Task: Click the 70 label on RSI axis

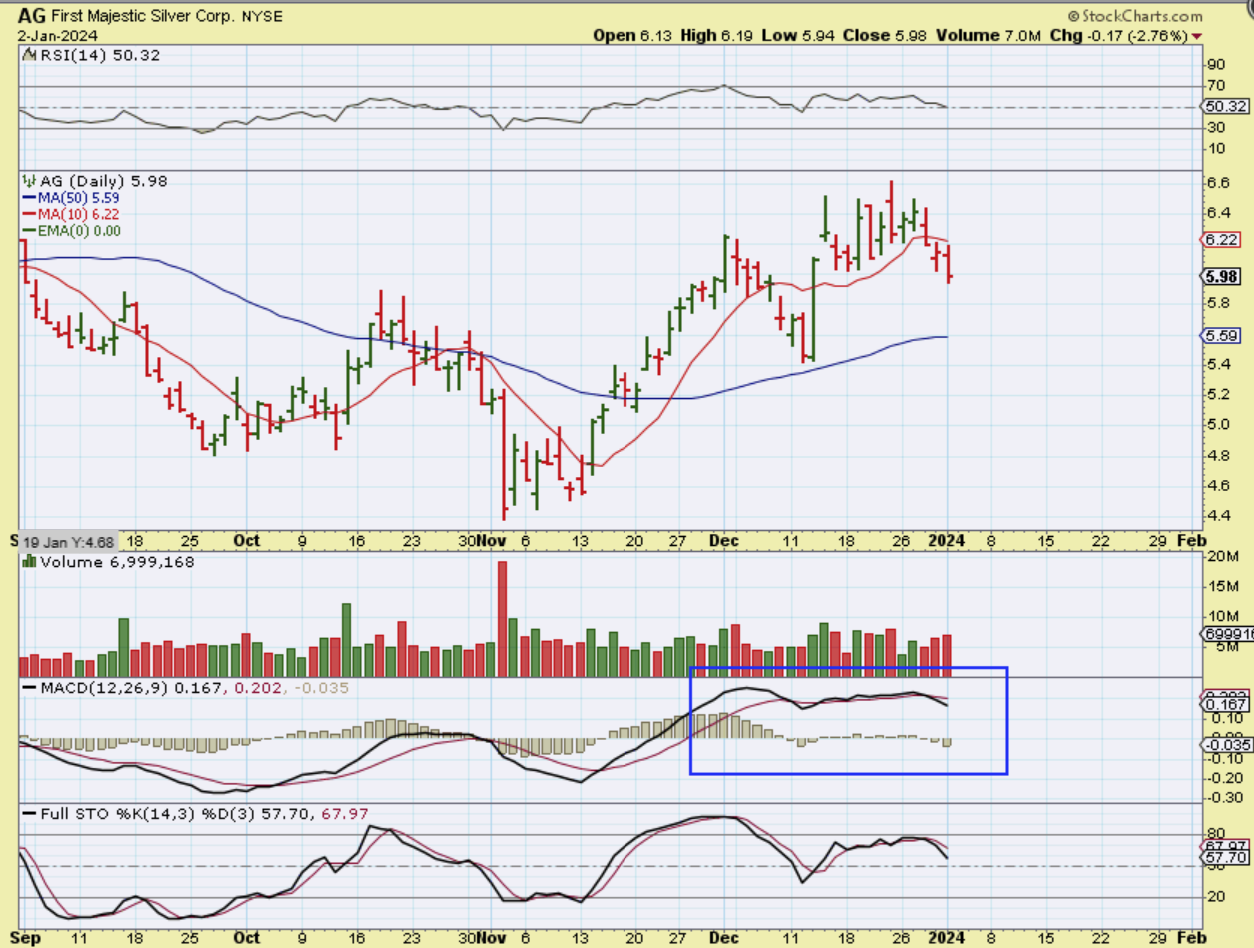Action: pos(1216,86)
